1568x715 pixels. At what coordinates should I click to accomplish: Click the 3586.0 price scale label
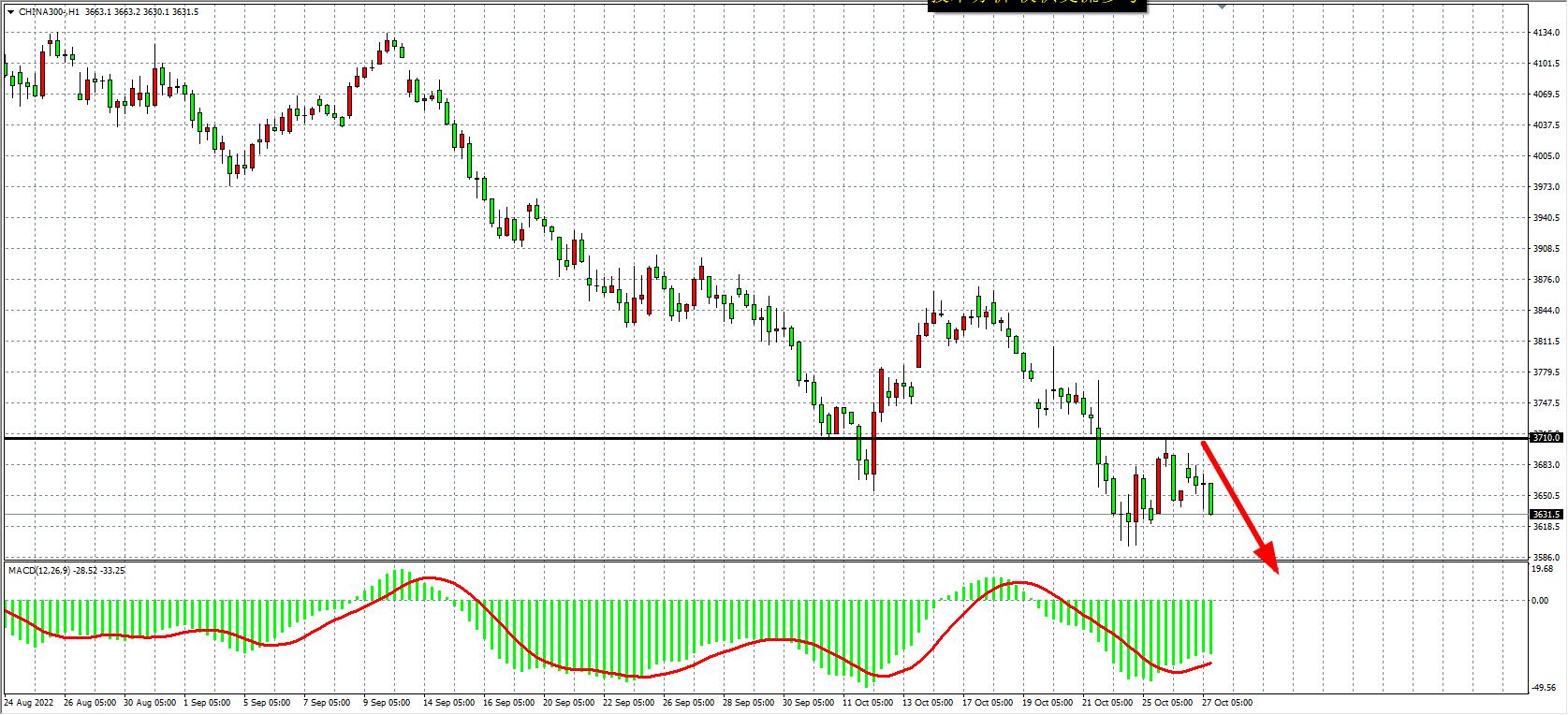1545,557
